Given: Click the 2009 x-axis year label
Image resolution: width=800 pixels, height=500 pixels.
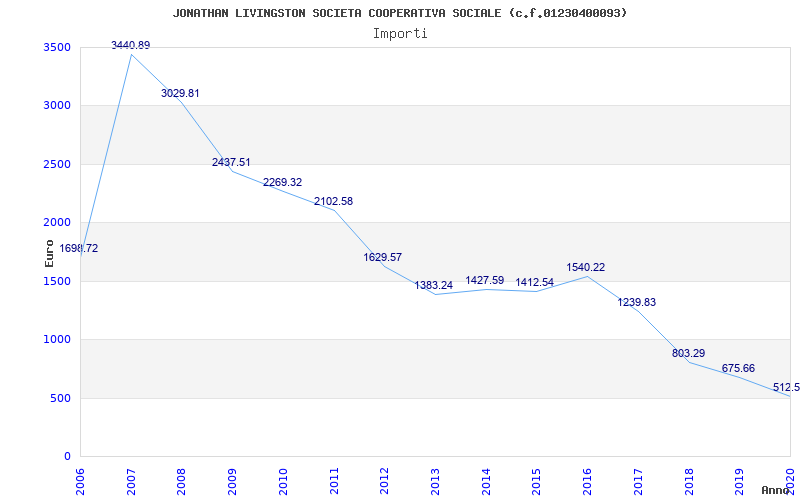Looking at the screenshot, I should click(233, 481).
